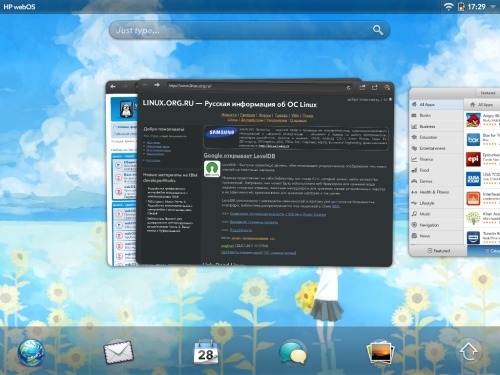The image size is (500, 375).
Task: Tap the Wi-Fi status icon
Action: pyautogui.click(x=449, y=6)
